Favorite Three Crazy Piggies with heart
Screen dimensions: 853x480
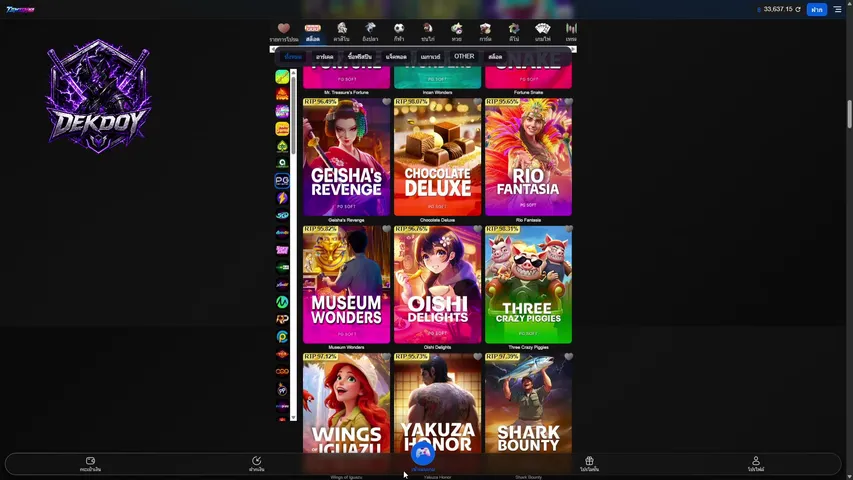(x=568, y=229)
